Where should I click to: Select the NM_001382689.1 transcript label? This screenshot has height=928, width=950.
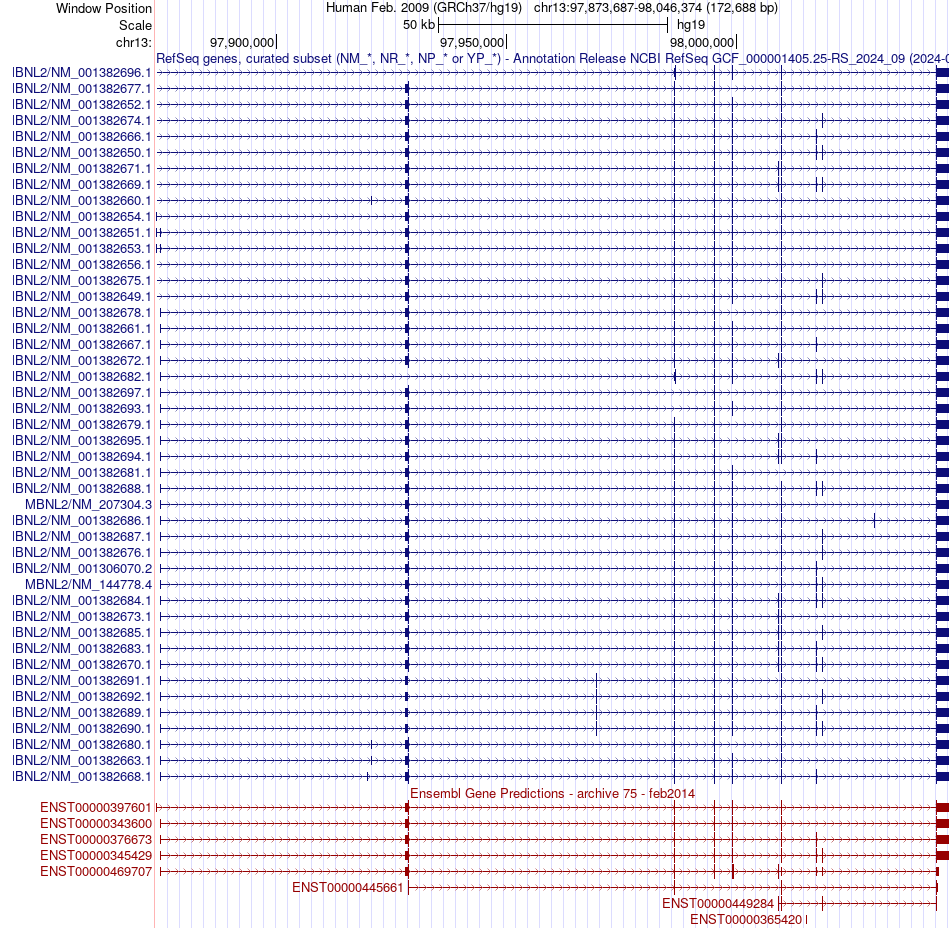(82, 713)
